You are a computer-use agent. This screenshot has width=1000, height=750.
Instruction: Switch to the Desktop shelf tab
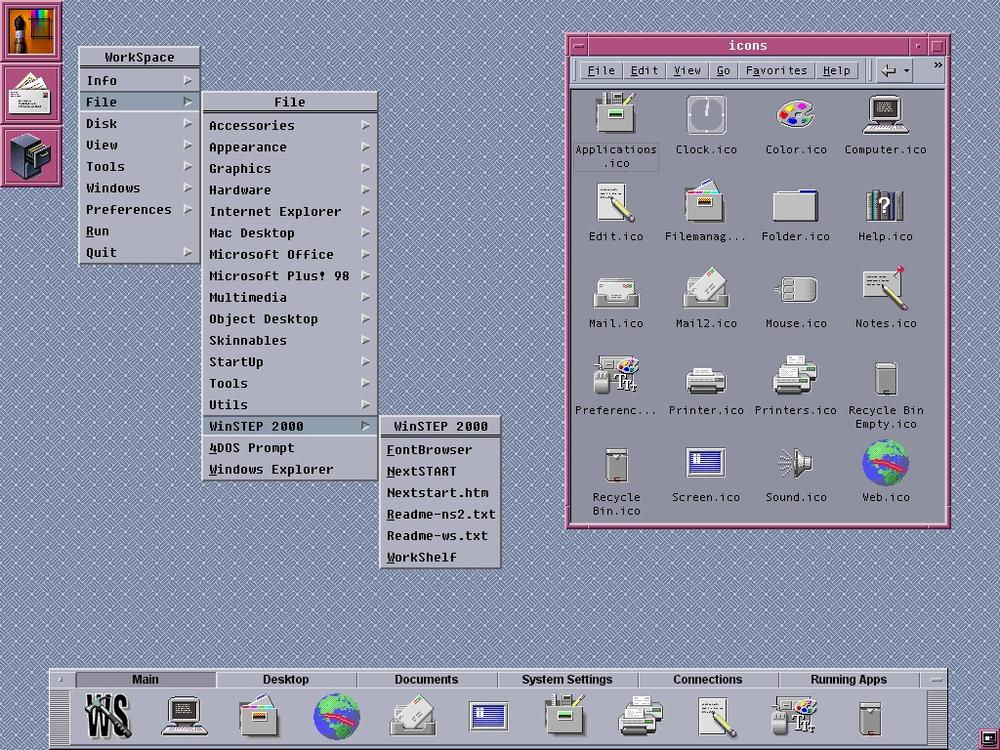(286, 680)
